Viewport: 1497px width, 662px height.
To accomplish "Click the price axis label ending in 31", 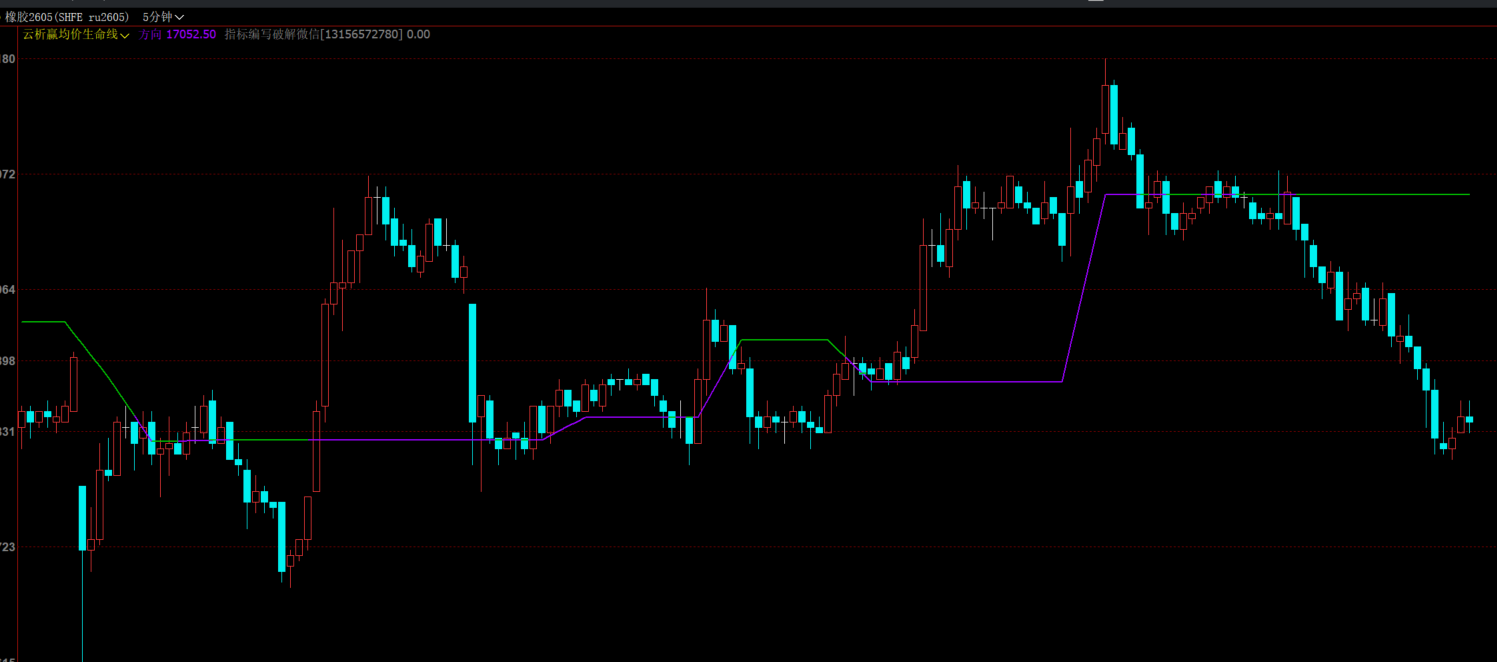I will point(8,432).
